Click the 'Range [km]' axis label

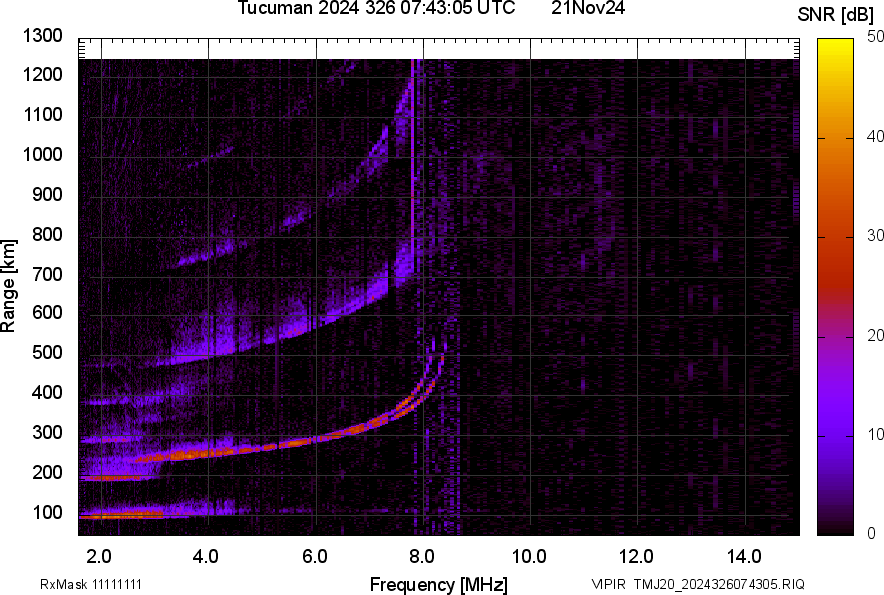pyautogui.click(x=8, y=286)
